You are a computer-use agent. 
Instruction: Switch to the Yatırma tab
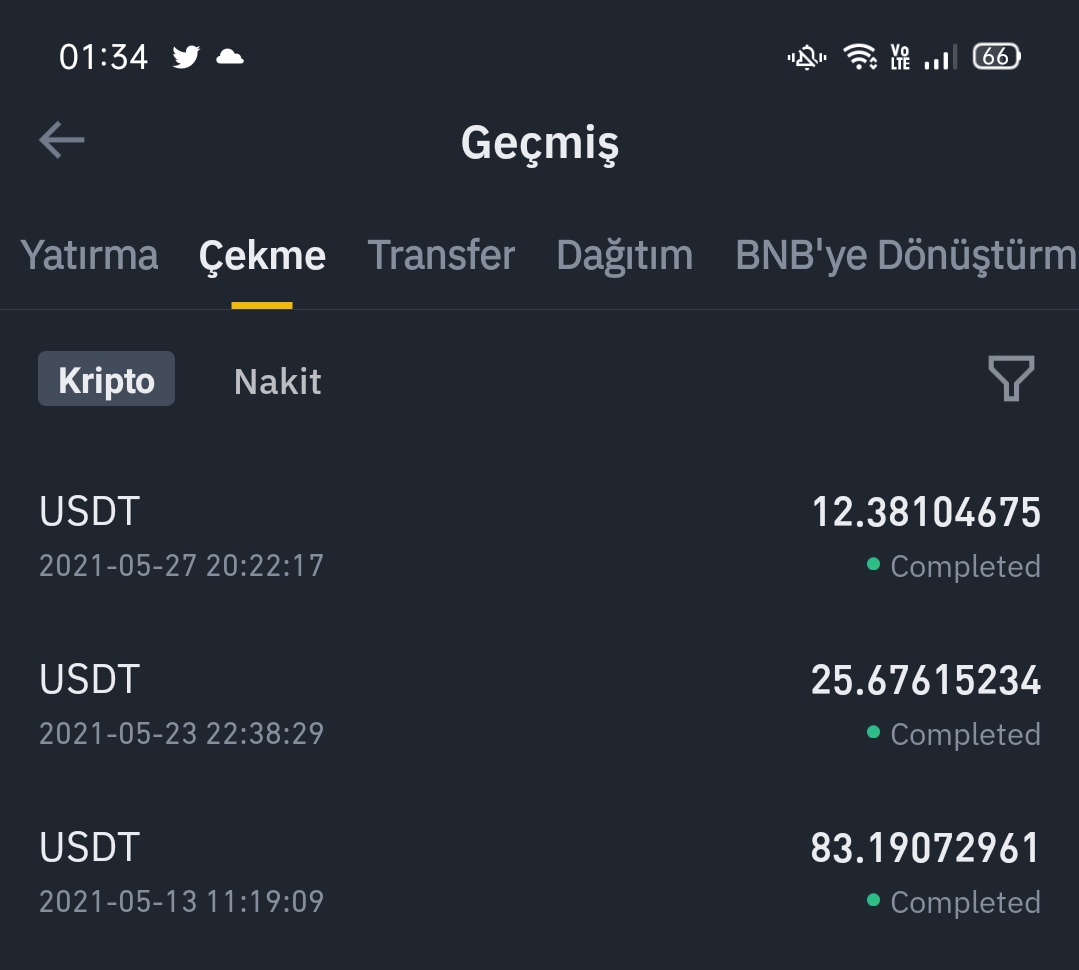click(89, 256)
